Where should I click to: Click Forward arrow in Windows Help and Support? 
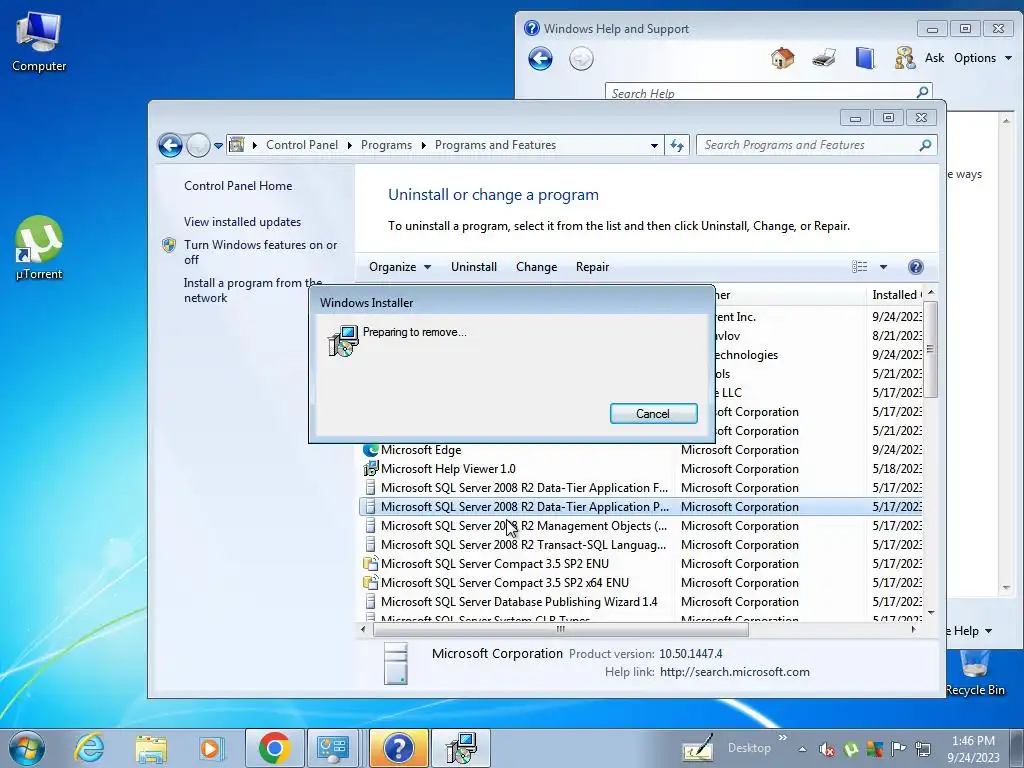[x=581, y=59]
